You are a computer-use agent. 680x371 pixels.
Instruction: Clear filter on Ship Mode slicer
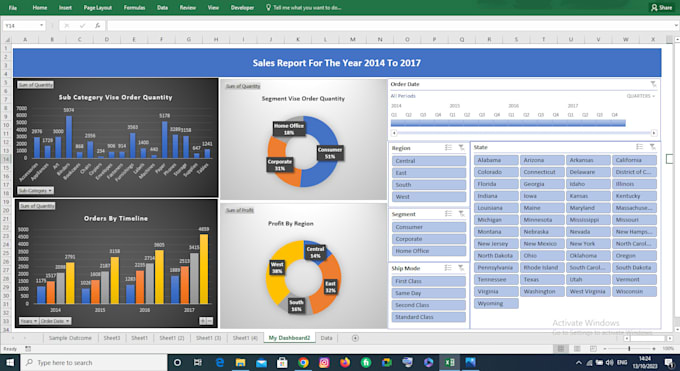461,268
